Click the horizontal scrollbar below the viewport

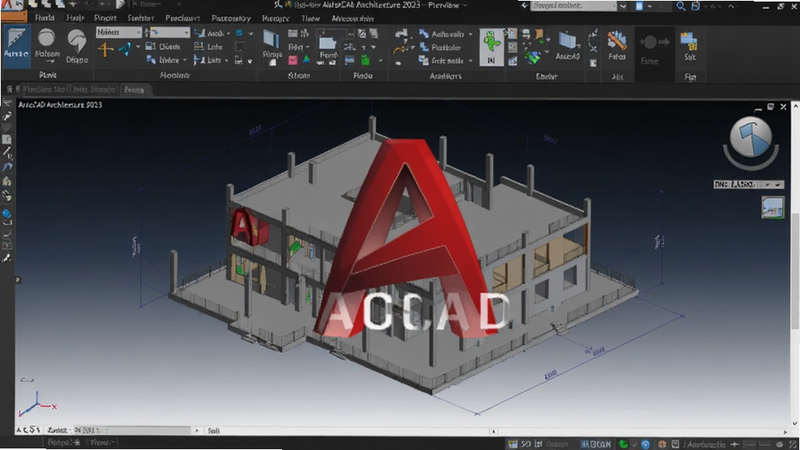[x=642, y=432]
